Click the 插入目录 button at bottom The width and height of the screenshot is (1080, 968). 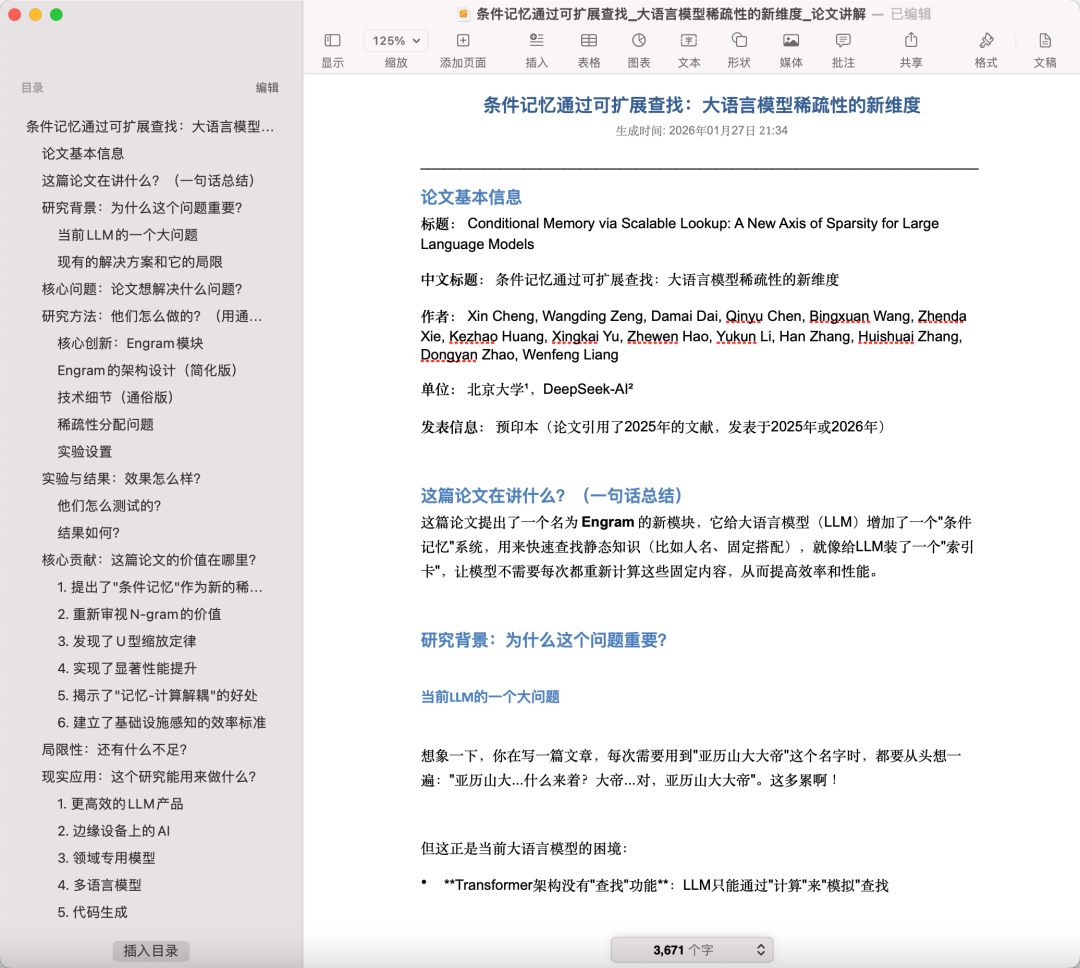click(x=150, y=951)
